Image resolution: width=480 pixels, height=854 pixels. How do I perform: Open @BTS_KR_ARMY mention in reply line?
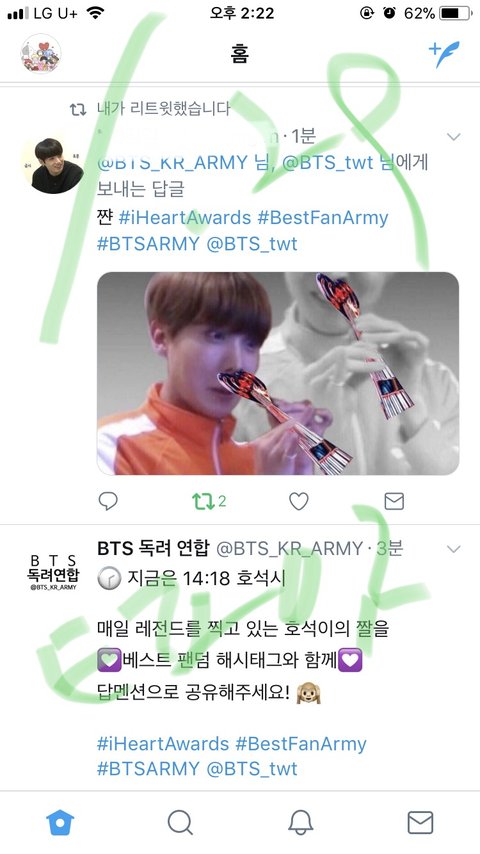(x=172, y=162)
